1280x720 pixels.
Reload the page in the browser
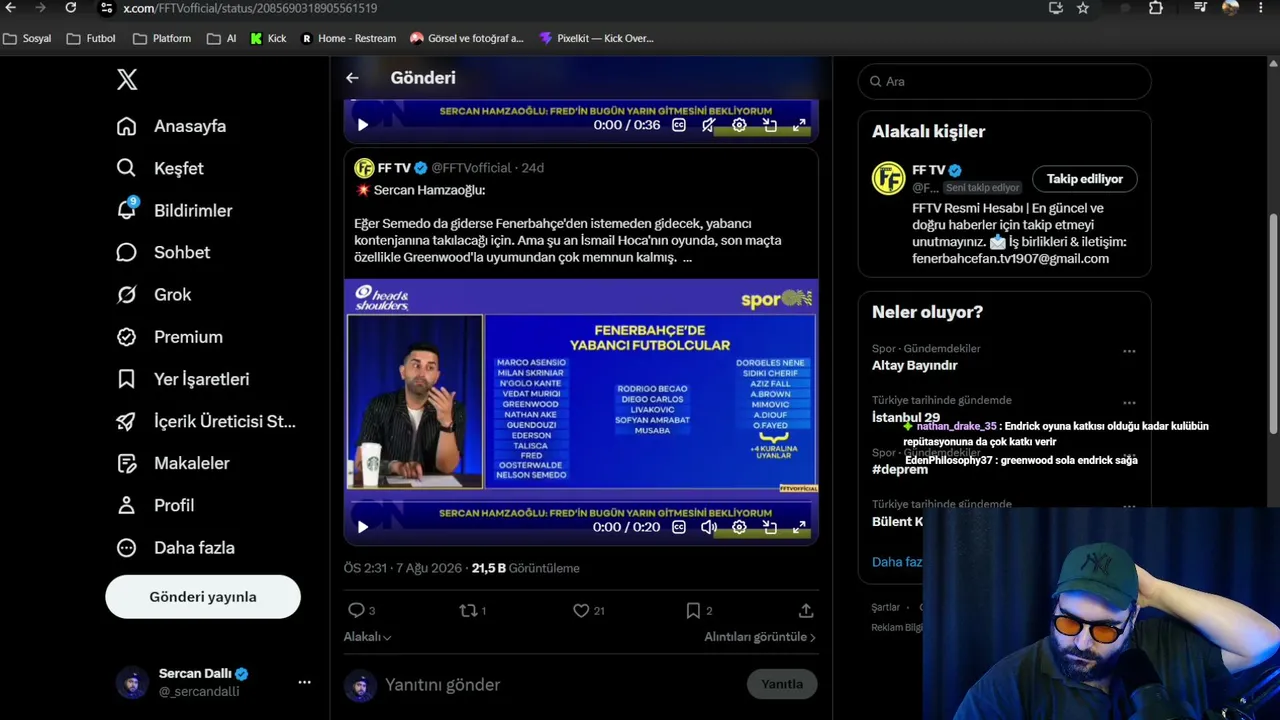coord(70,8)
